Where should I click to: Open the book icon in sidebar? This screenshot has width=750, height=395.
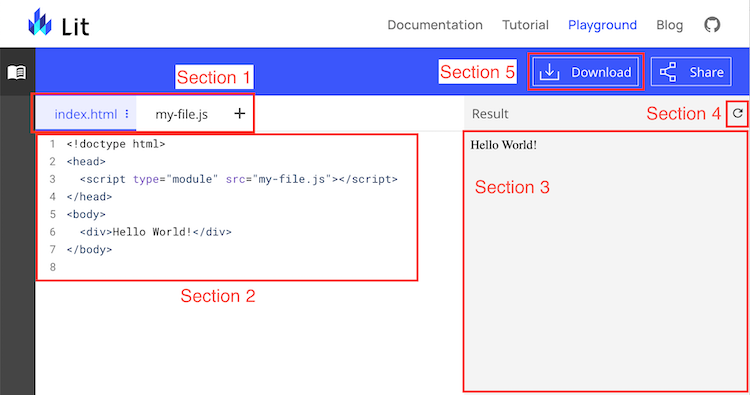(x=17, y=73)
